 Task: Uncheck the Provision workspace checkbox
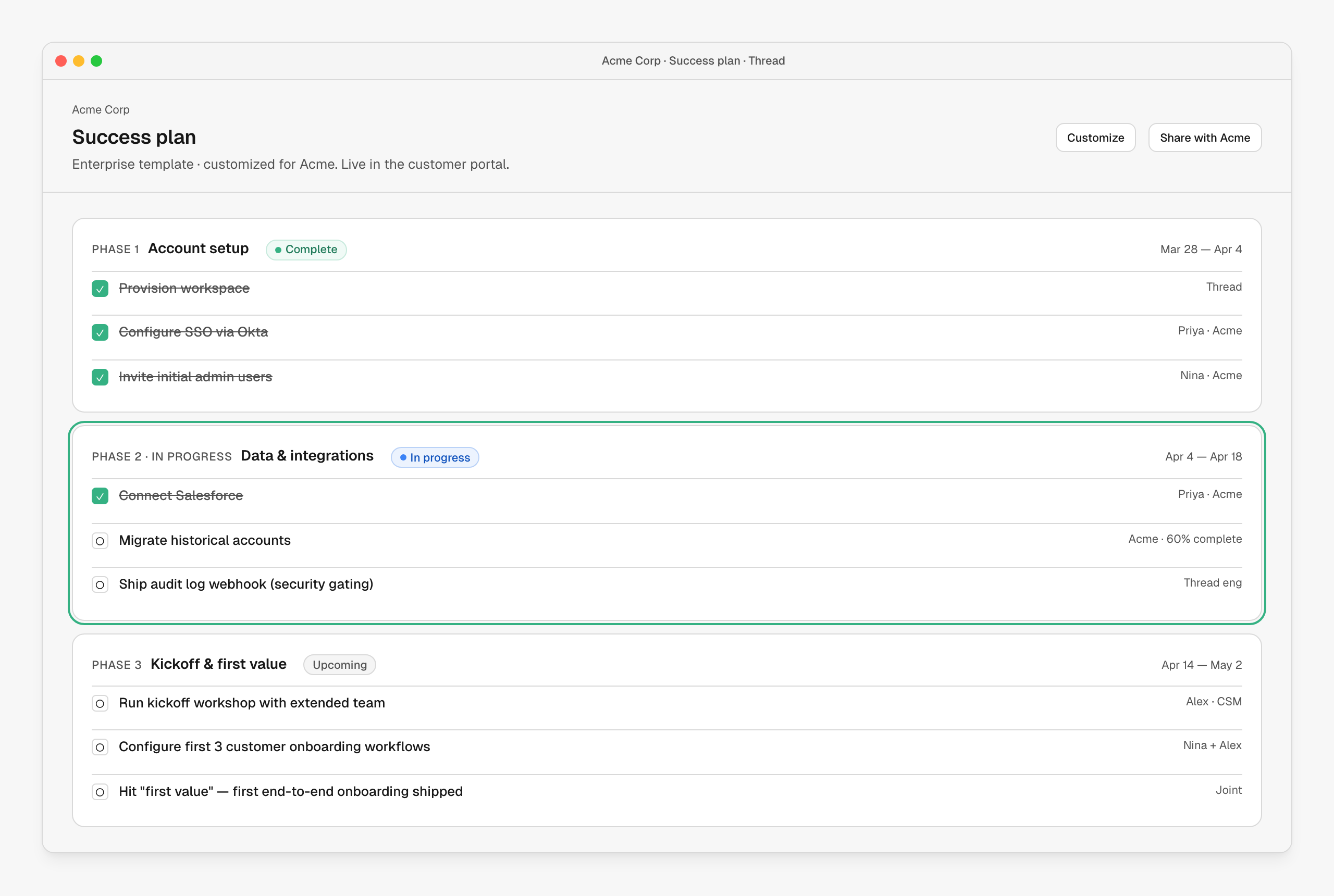point(100,289)
